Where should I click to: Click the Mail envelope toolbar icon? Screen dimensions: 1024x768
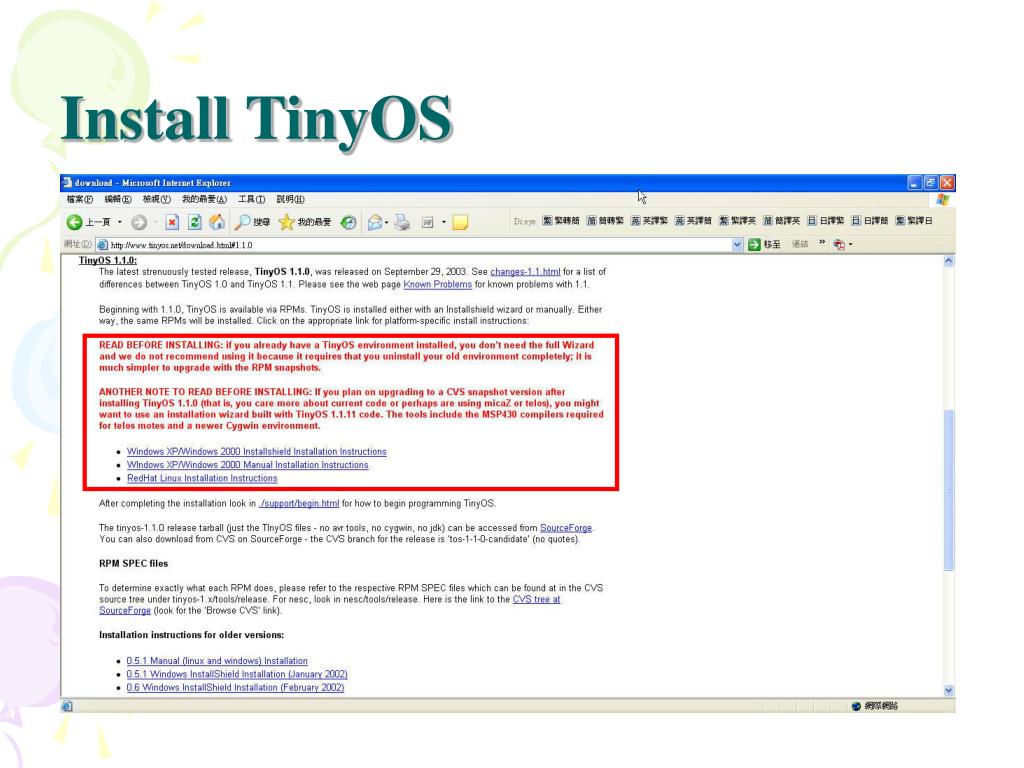(x=375, y=222)
